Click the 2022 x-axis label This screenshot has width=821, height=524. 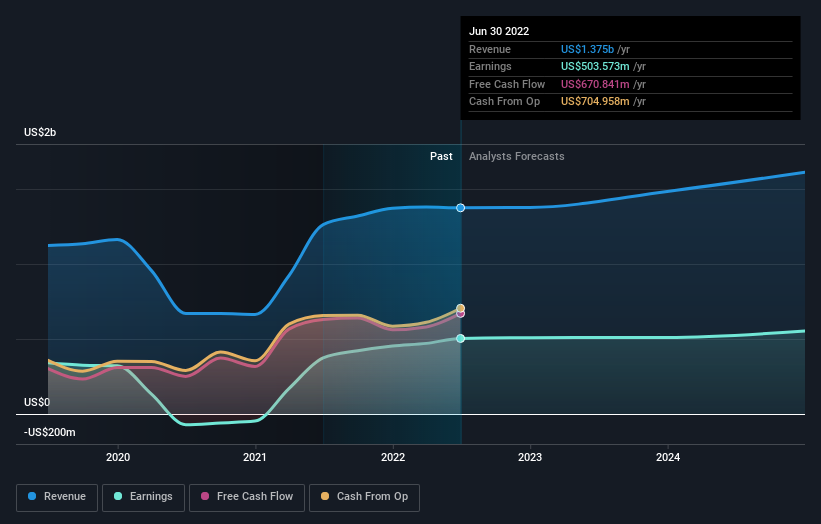pos(393,457)
